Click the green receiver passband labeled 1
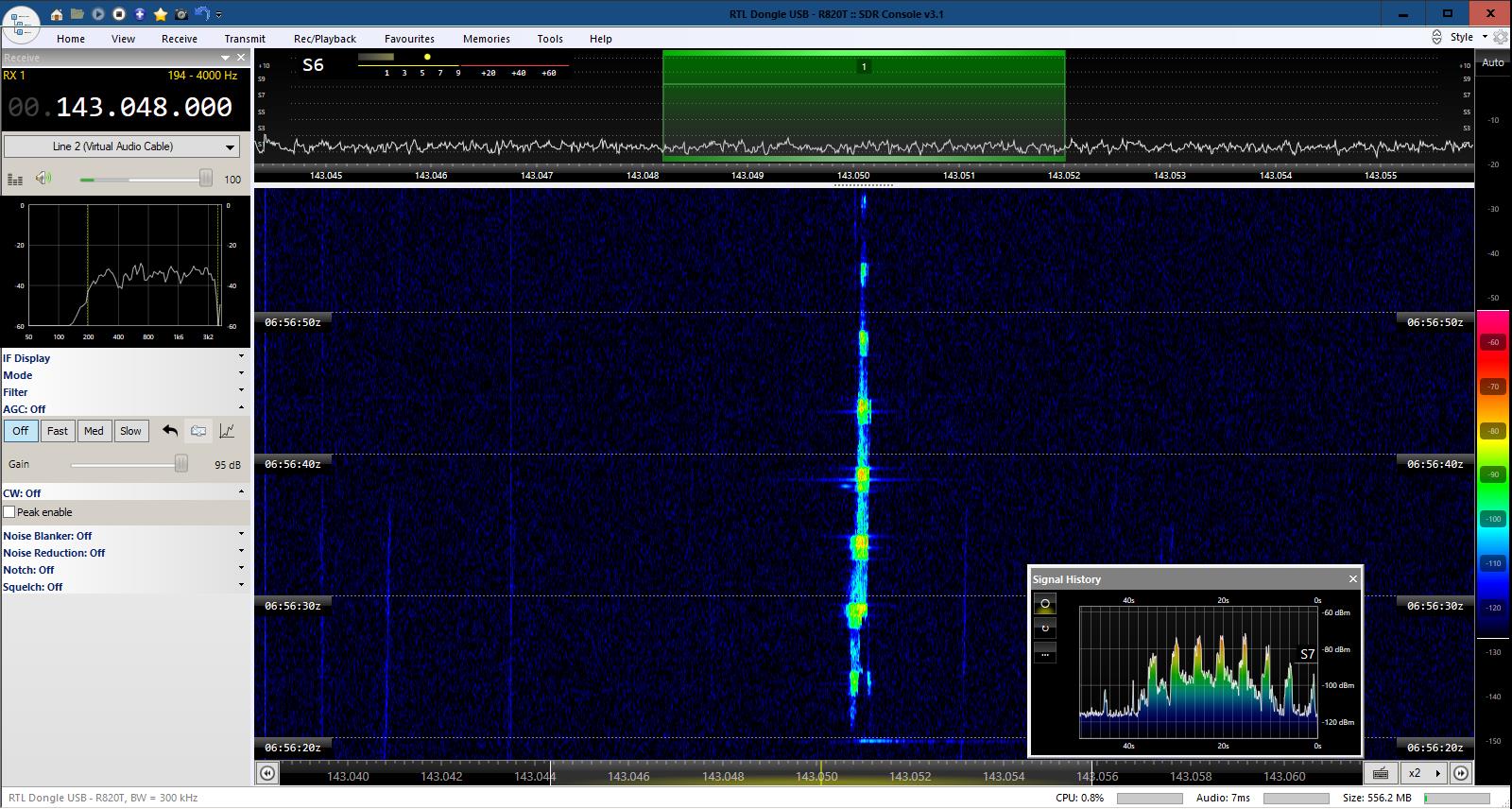 pyautogui.click(x=864, y=105)
